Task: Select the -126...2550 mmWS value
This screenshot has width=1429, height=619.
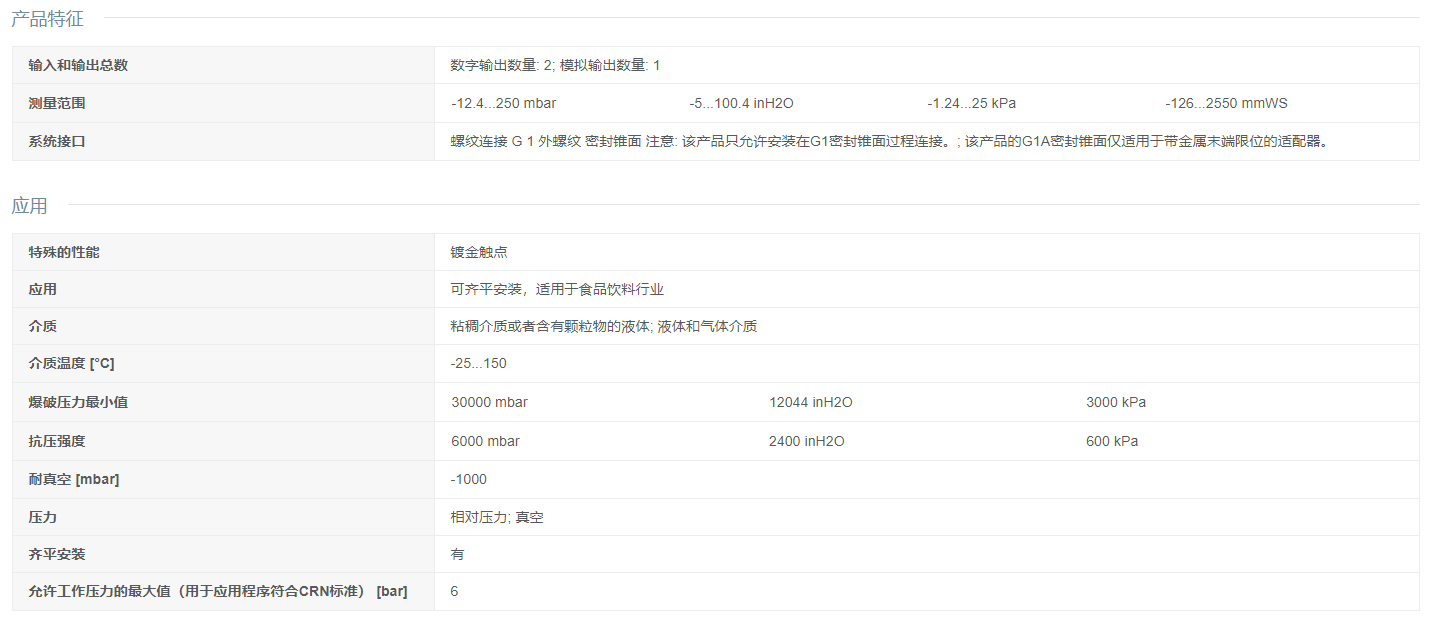Action: pyautogui.click(x=1226, y=103)
